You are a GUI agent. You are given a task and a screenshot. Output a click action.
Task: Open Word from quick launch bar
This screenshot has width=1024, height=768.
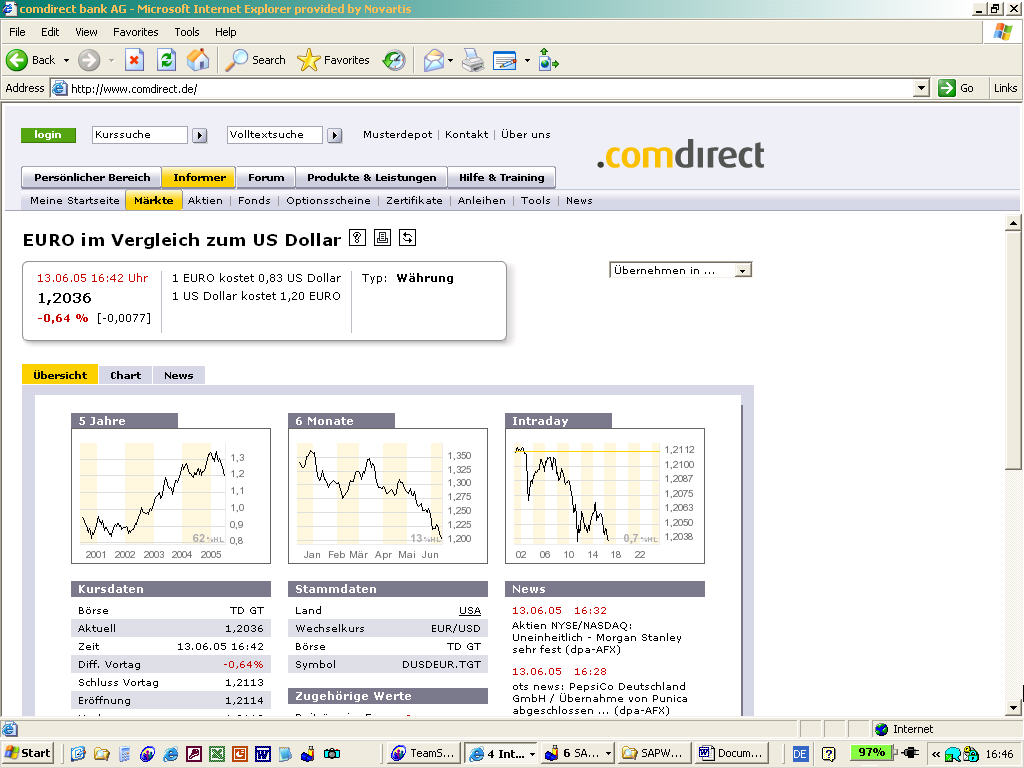tap(263, 754)
